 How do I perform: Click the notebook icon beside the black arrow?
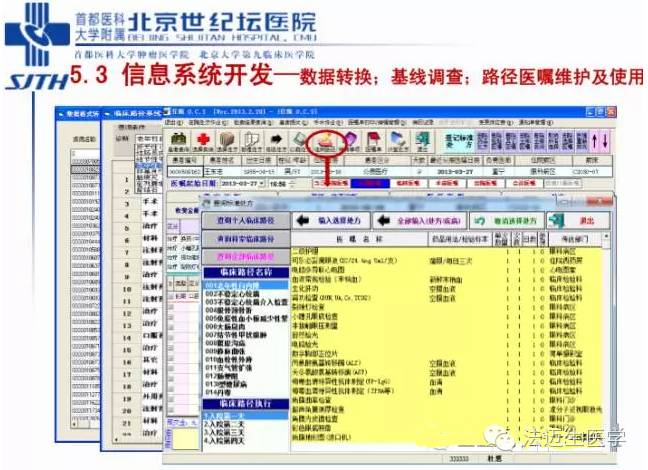(298, 141)
